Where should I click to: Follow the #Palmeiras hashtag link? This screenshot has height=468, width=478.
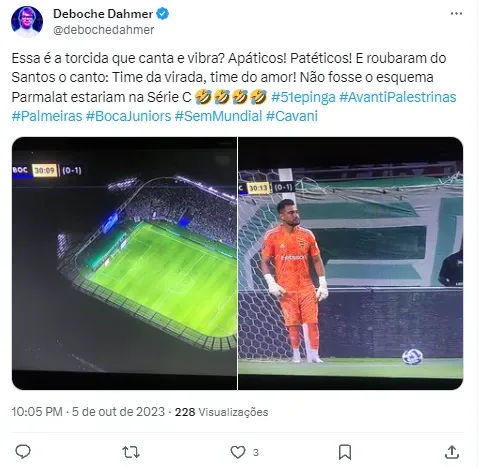(47, 116)
